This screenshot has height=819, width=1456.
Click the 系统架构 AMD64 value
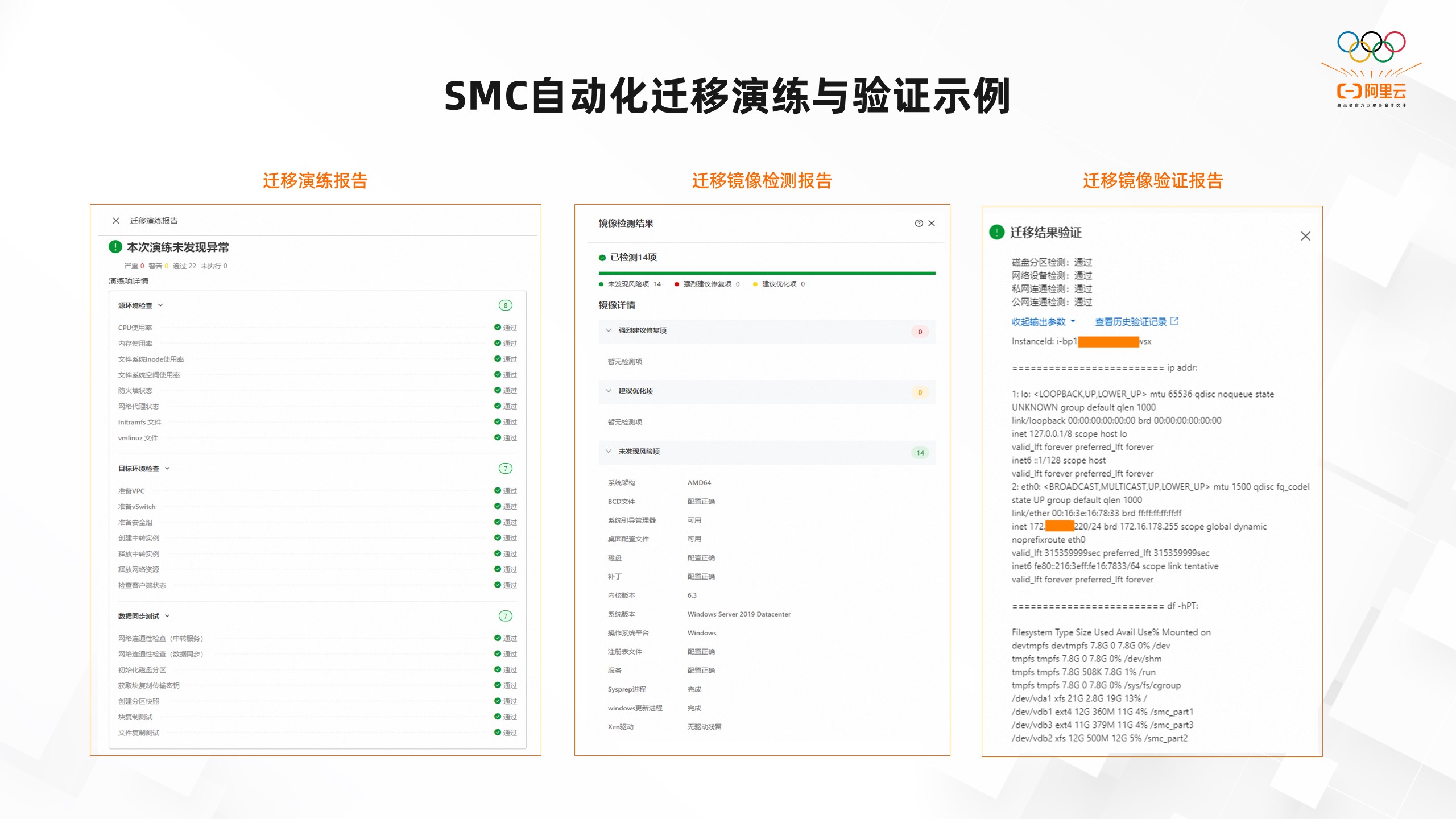pos(699,483)
